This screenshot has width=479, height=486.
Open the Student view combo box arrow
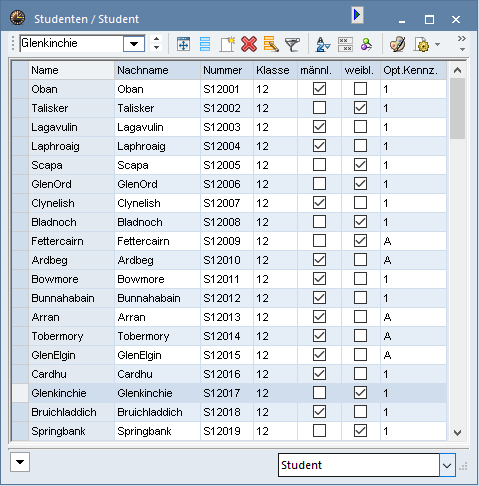[447, 465]
